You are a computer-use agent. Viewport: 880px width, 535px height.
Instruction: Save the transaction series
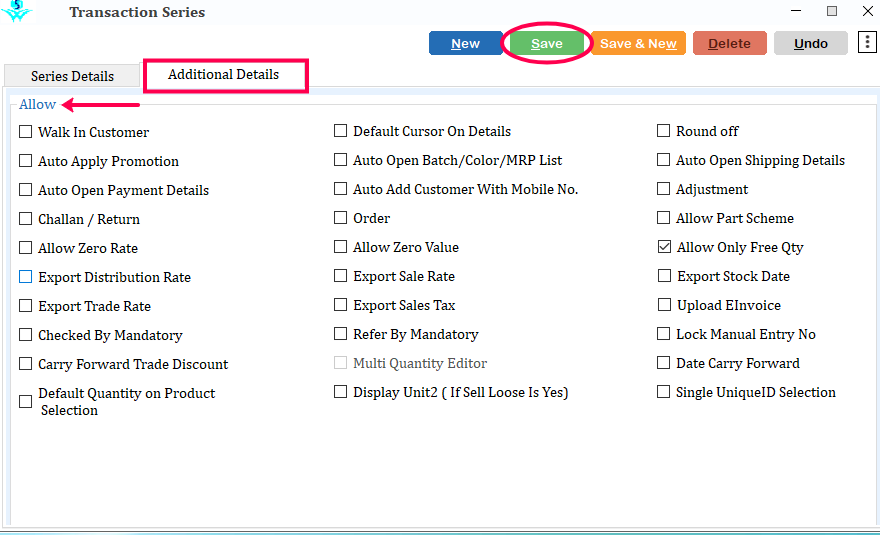[x=546, y=43]
